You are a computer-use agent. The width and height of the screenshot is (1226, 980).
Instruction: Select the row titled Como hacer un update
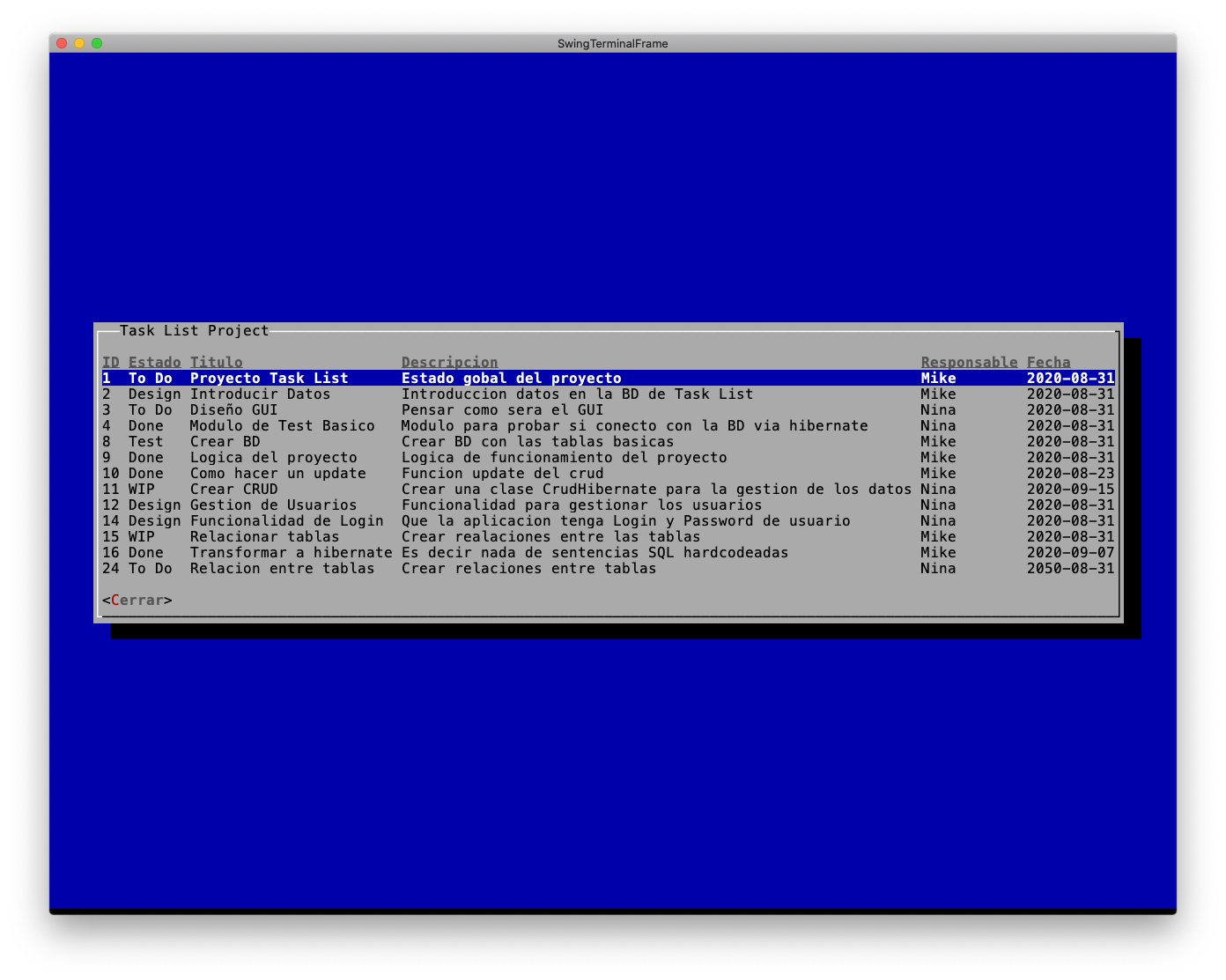[x=609, y=474]
